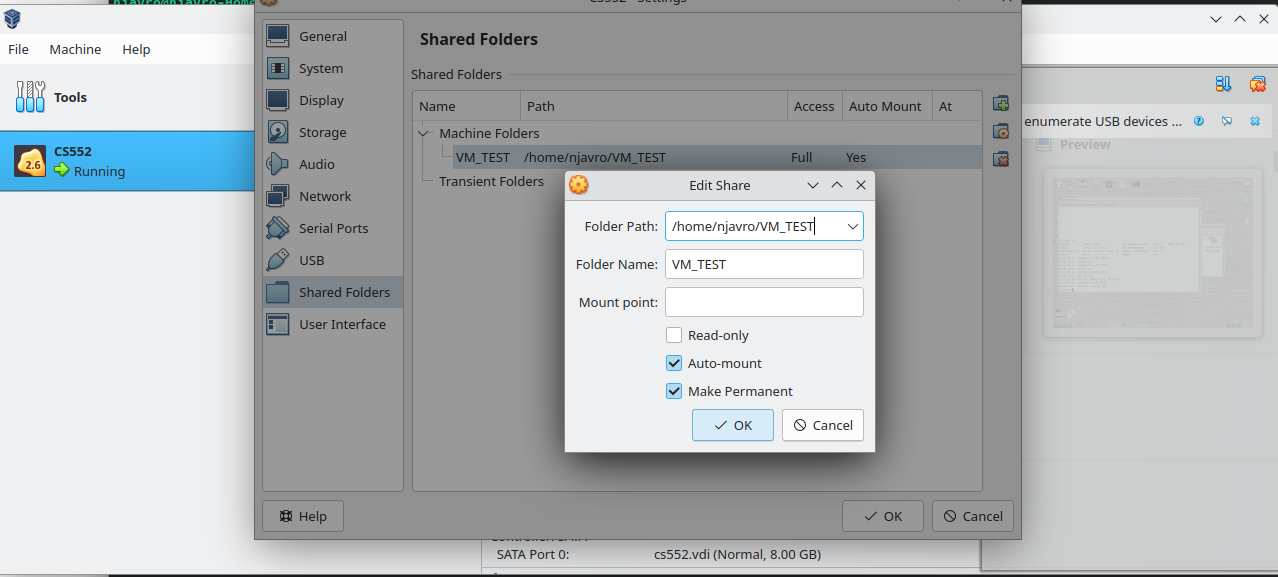Enable the Read-only checkbox
Viewport: 1278px width, 577px height.
(674, 335)
